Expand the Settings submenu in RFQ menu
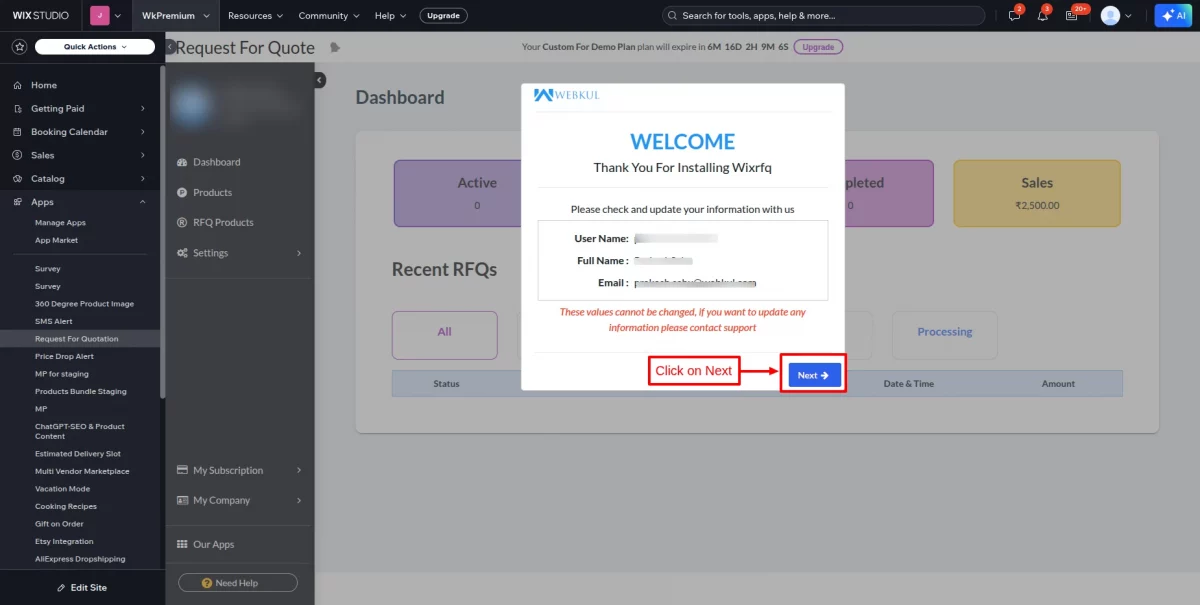Viewport: 1200px width, 605px height. click(x=299, y=253)
